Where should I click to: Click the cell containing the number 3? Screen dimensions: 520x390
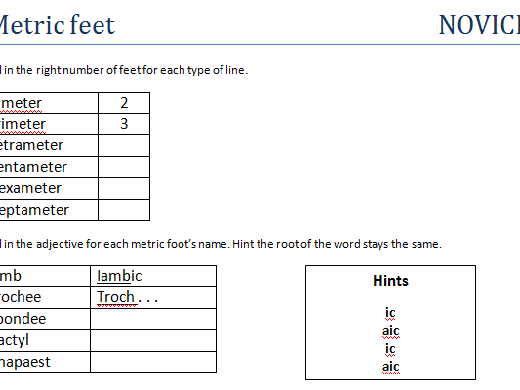(124, 124)
